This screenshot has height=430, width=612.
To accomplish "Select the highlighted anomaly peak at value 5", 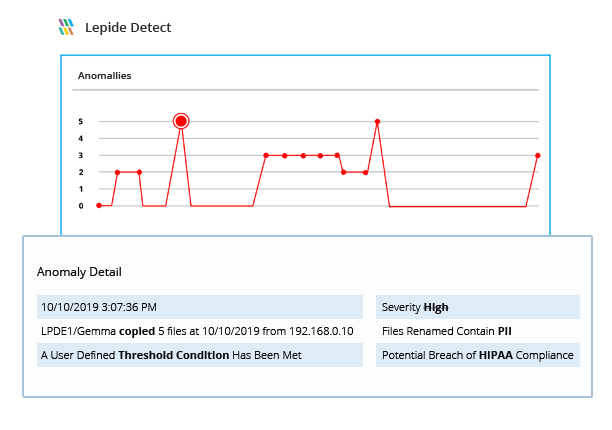I will [x=181, y=121].
